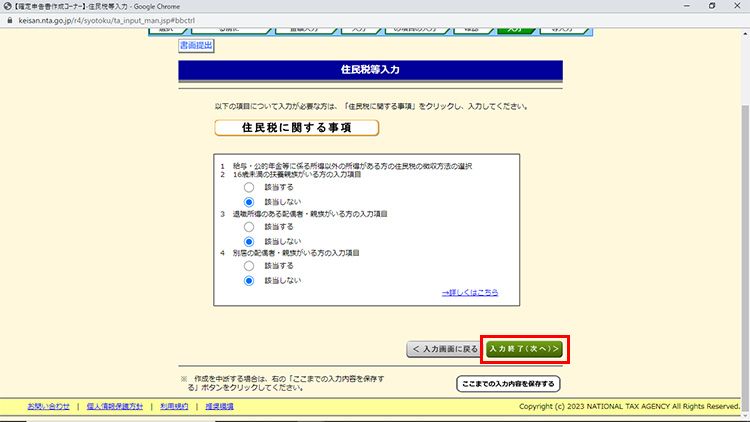Open the 個人情報保護方針 footer link
Viewport: 750px width, 422px height.
(115, 407)
